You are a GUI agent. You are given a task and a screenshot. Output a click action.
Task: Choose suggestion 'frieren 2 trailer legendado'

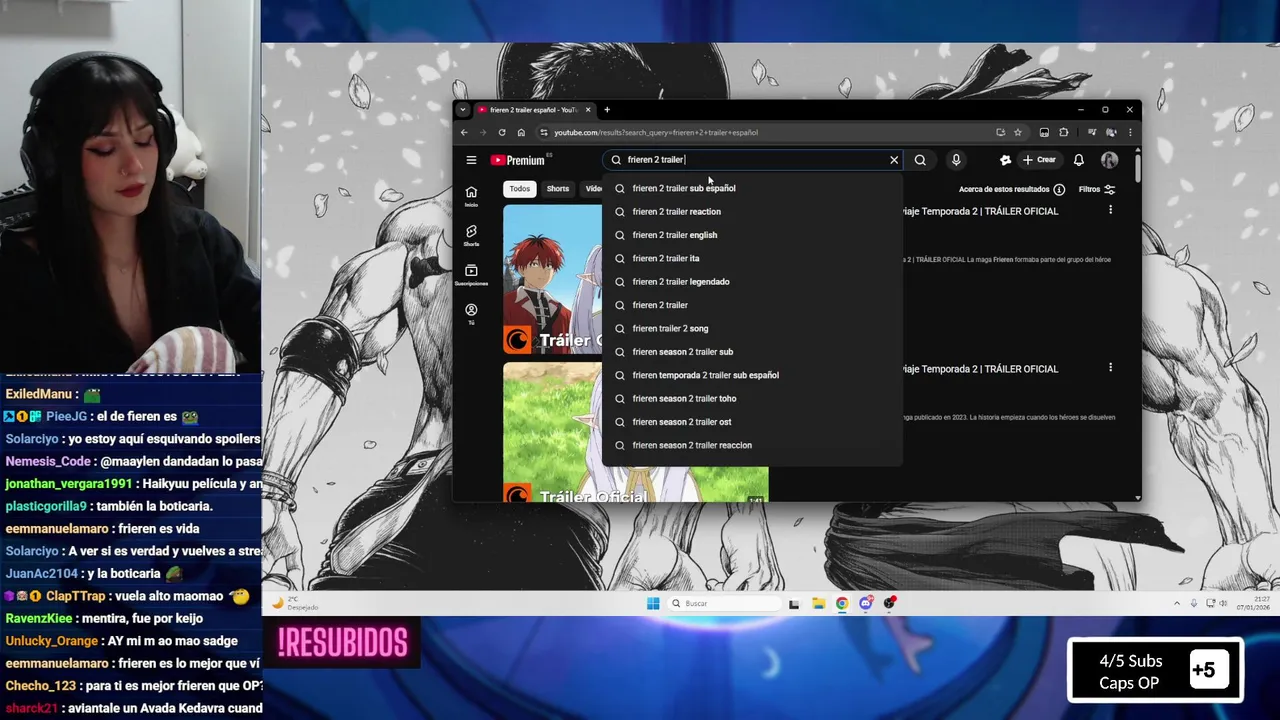(752, 282)
